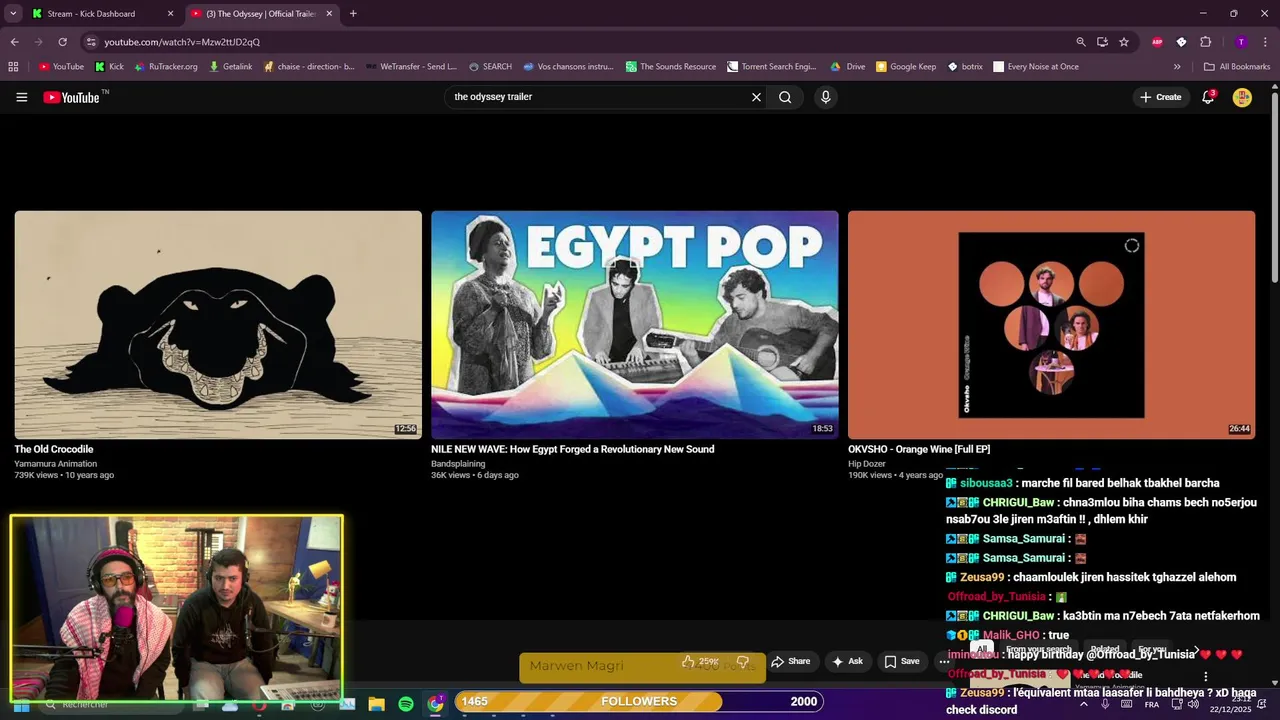Visit the Bandsplaining channel
Image resolution: width=1280 pixels, height=720 pixels.
(458, 463)
